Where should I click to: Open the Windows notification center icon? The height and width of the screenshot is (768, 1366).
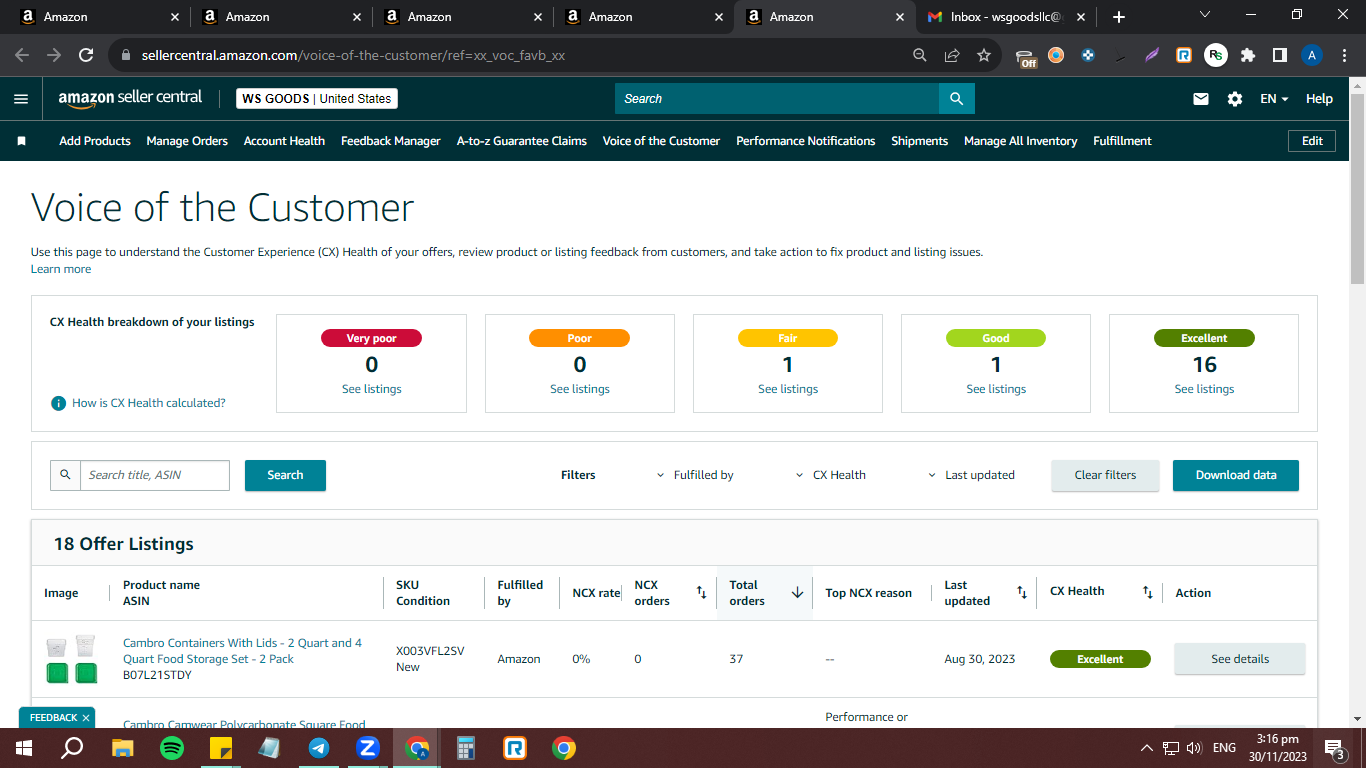click(1333, 748)
